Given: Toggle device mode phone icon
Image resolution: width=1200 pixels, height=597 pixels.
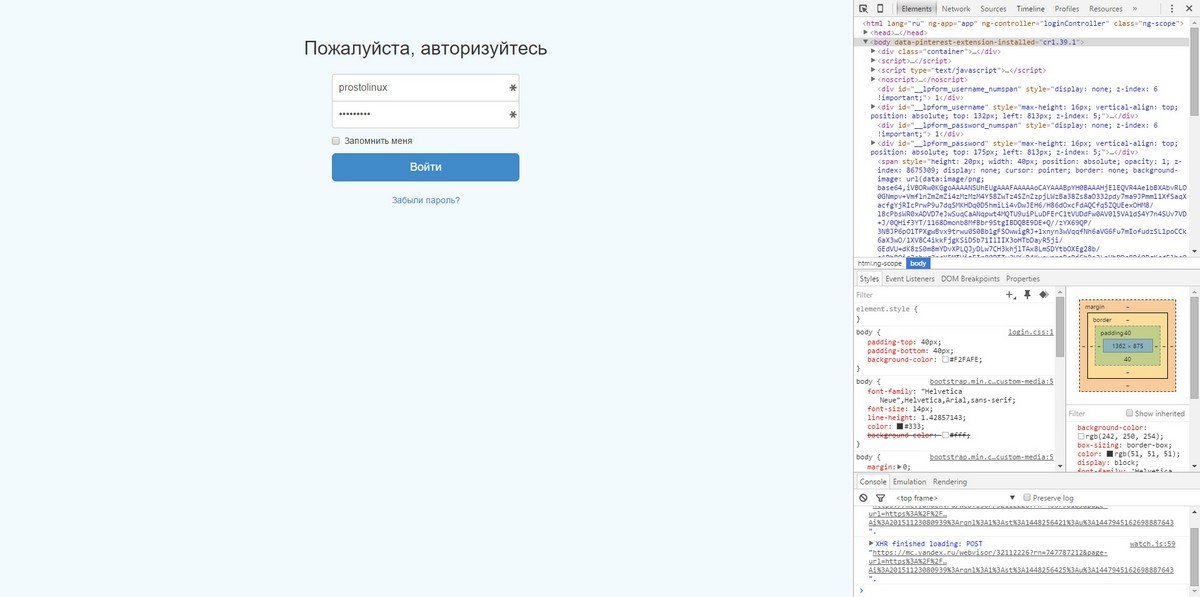Looking at the screenshot, I should pos(880,8).
